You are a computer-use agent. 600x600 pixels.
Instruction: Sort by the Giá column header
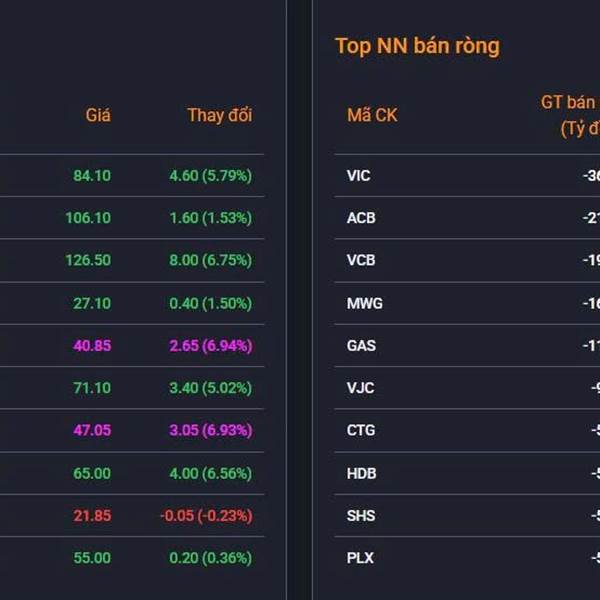tap(98, 115)
